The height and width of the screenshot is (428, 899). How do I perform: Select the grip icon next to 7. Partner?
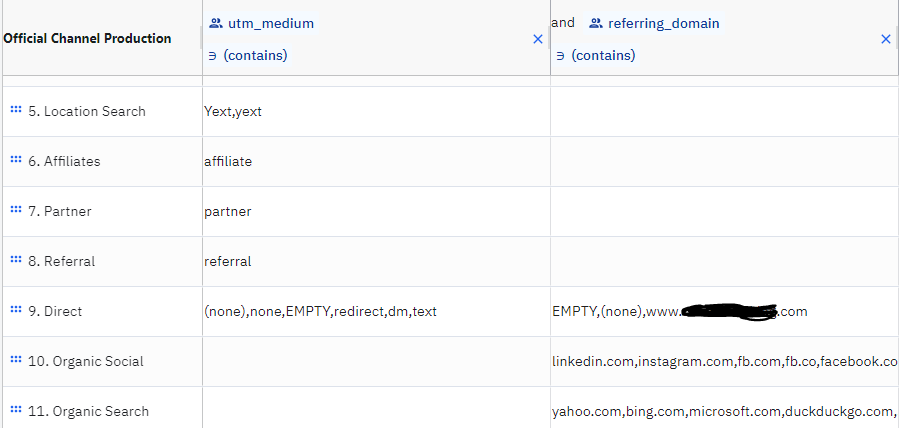(x=15, y=211)
